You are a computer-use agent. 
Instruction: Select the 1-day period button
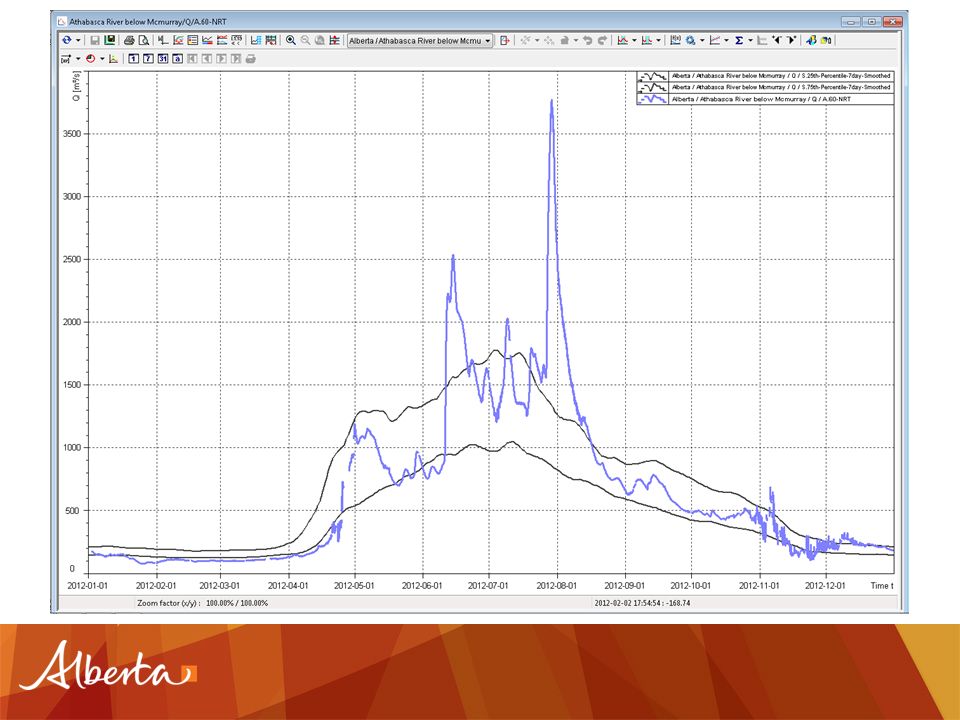click(x=133, y=59)
